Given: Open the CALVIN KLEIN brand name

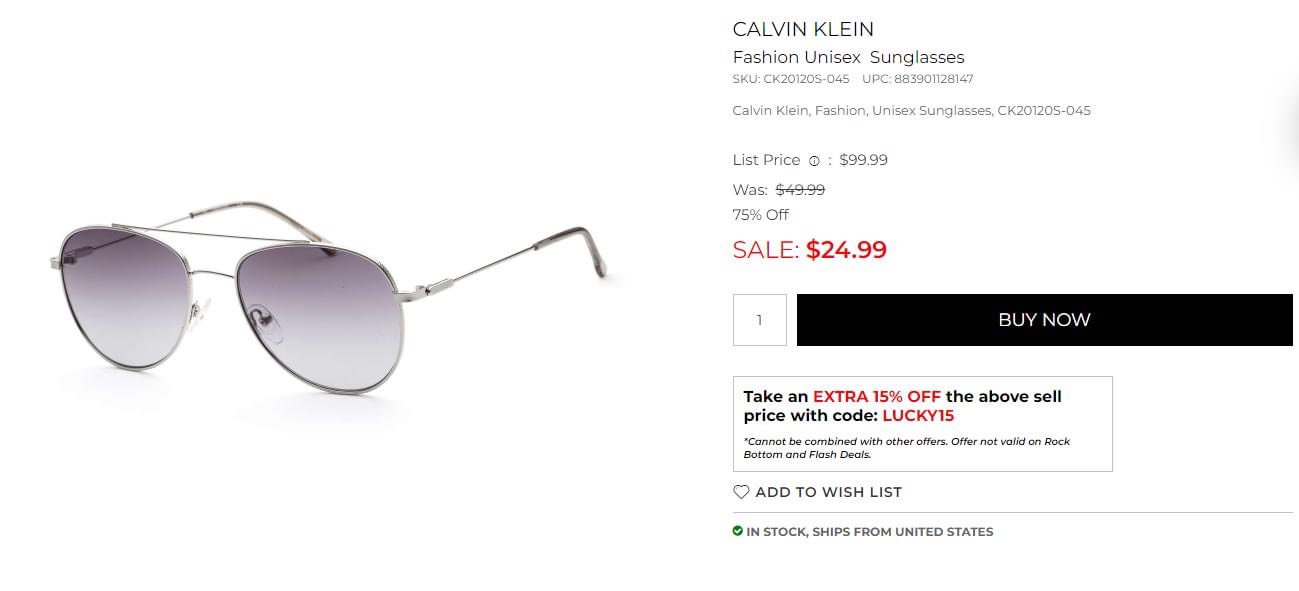Looking at the screenshot, I should (x=803, y=29).
